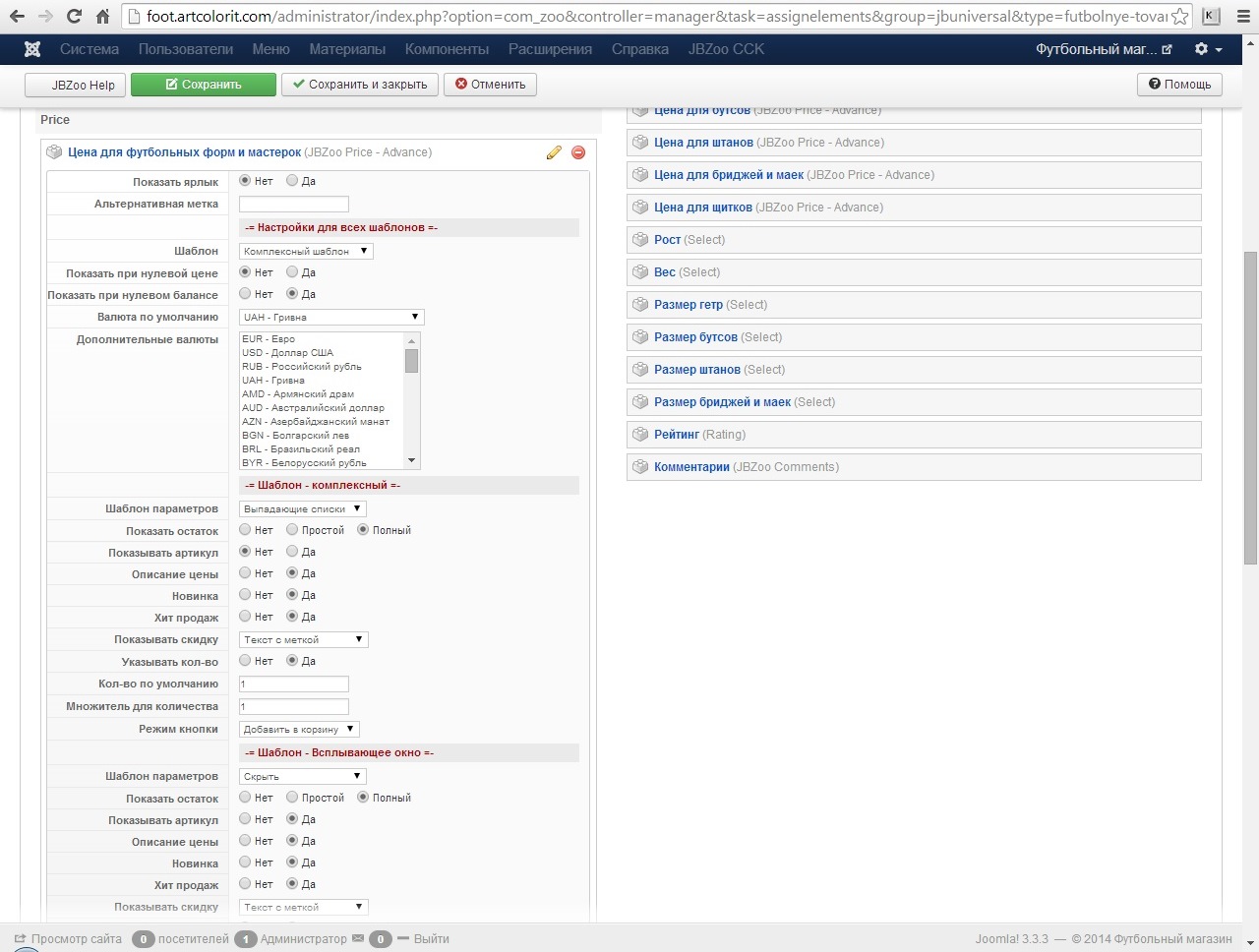Select Да for Показать ярлык
This screenshot has width=1259, height=952.
(292, 181)
